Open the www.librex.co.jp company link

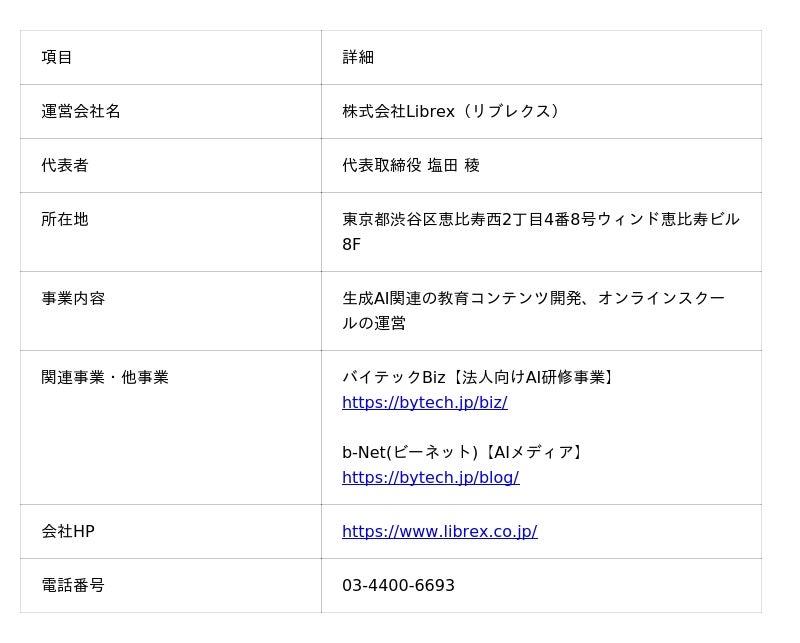(439, 532)
